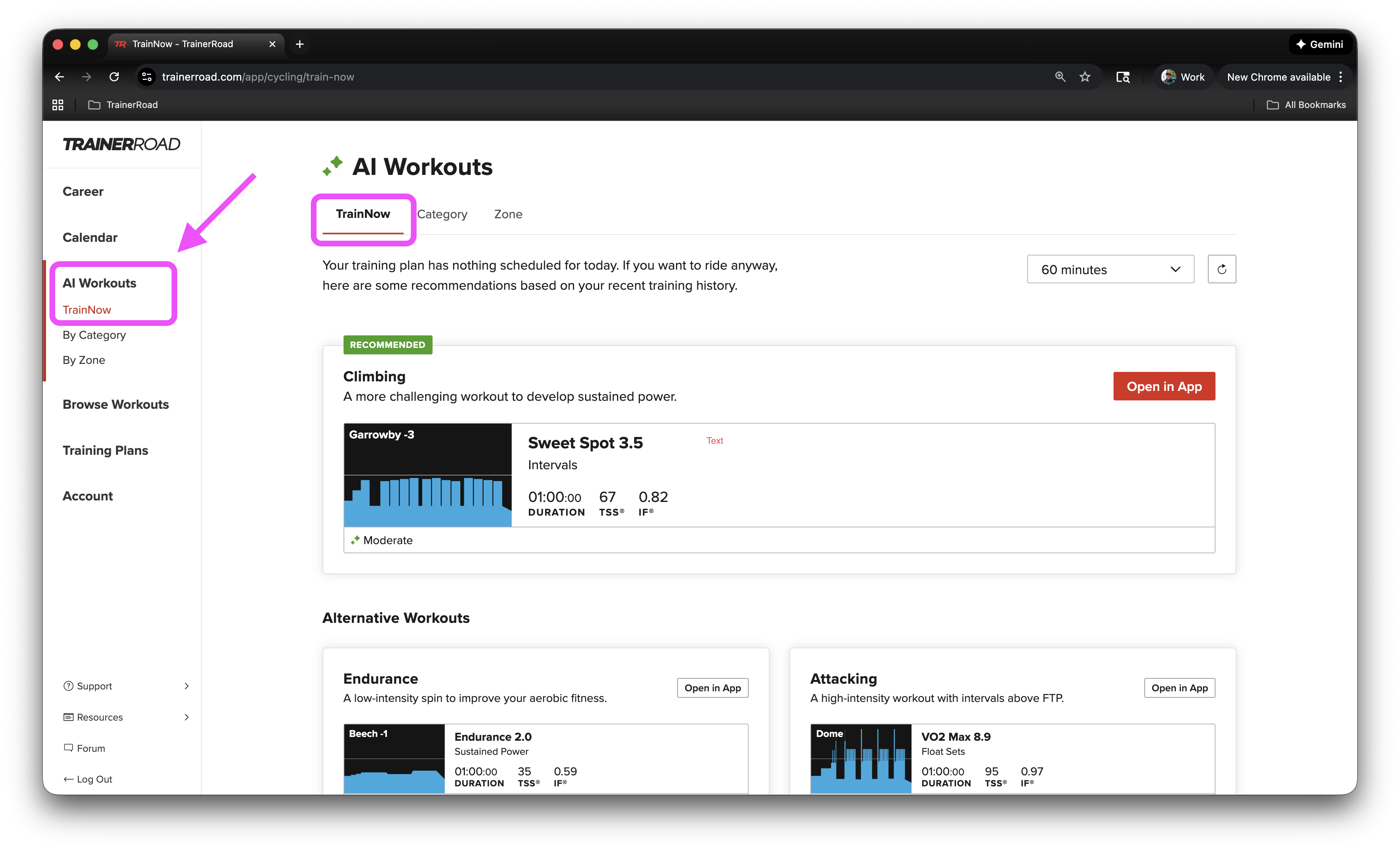
Task: Click the red Text label near Sweet Spot
Action: [715, 440]
